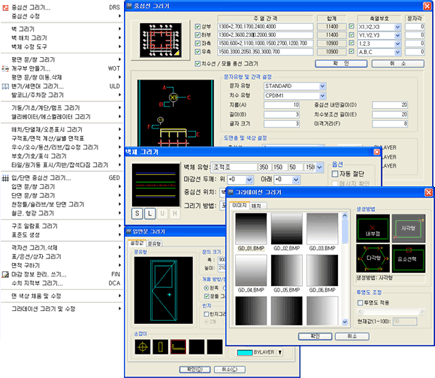Toggle the 하부 (bottom) checkbox
The width and height of the screenshot is (435, 378).
pos(198,35)
